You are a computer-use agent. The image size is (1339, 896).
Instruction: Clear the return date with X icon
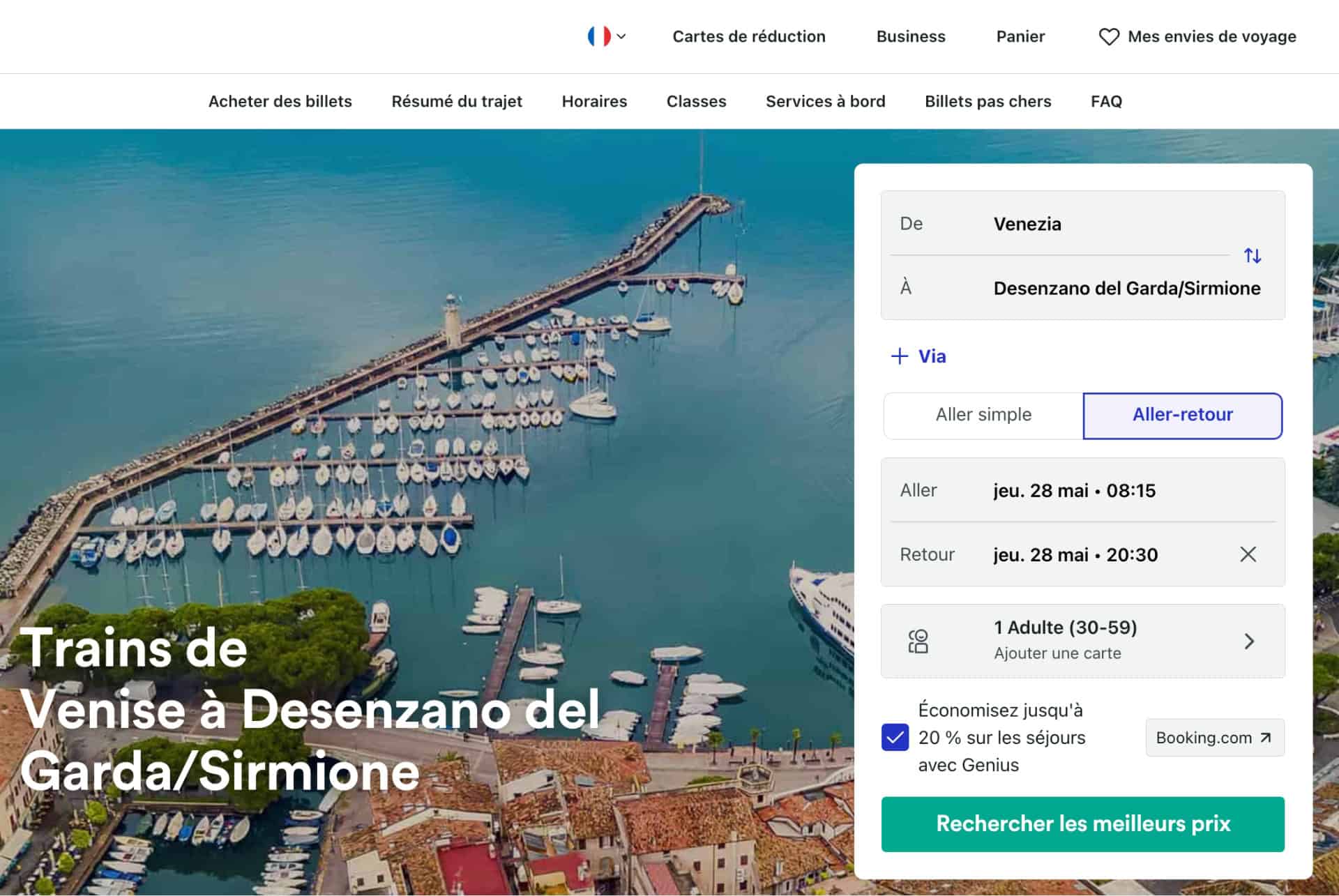(1248, 554)
